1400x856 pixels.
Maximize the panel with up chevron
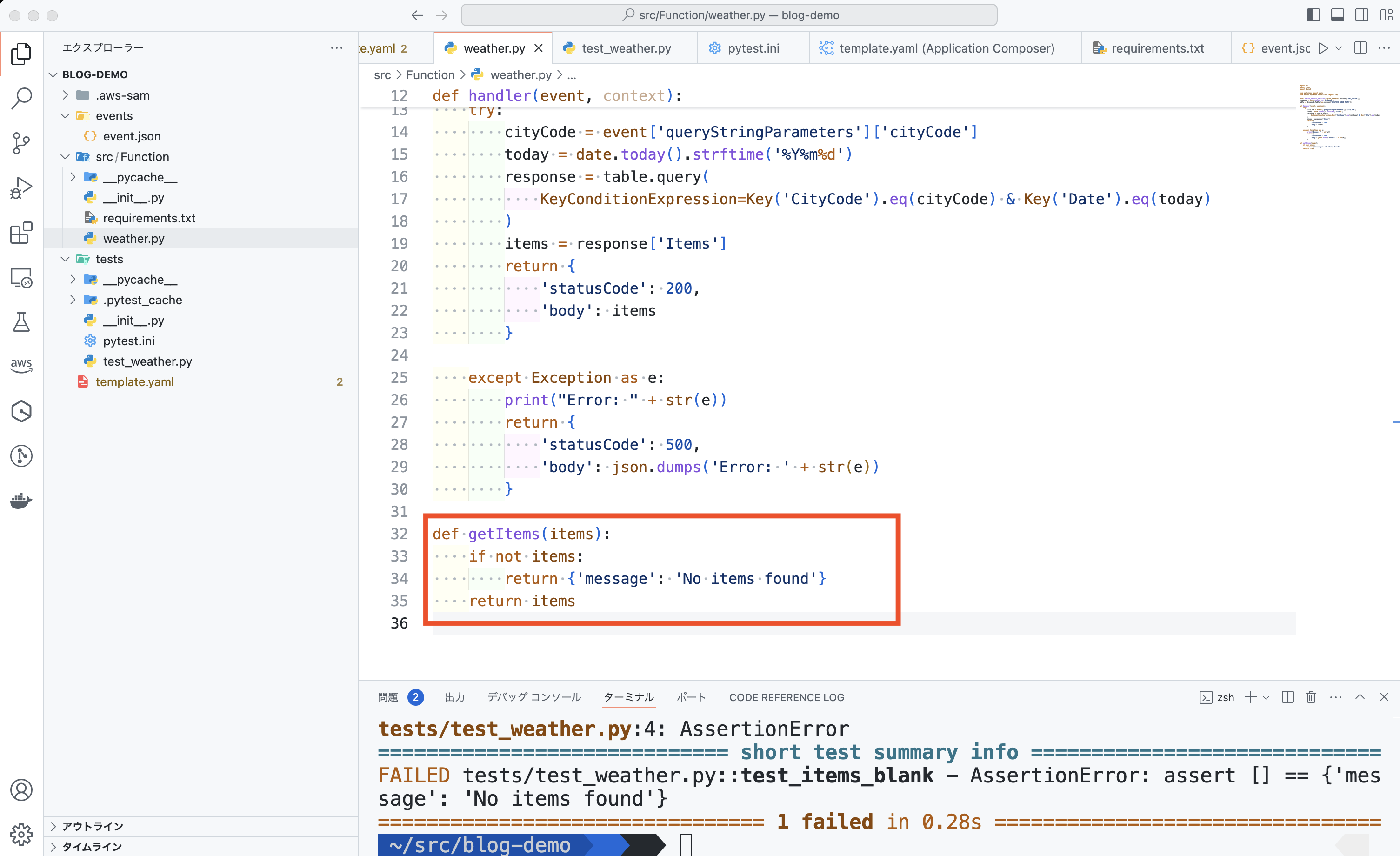[x=1360, y=697]
